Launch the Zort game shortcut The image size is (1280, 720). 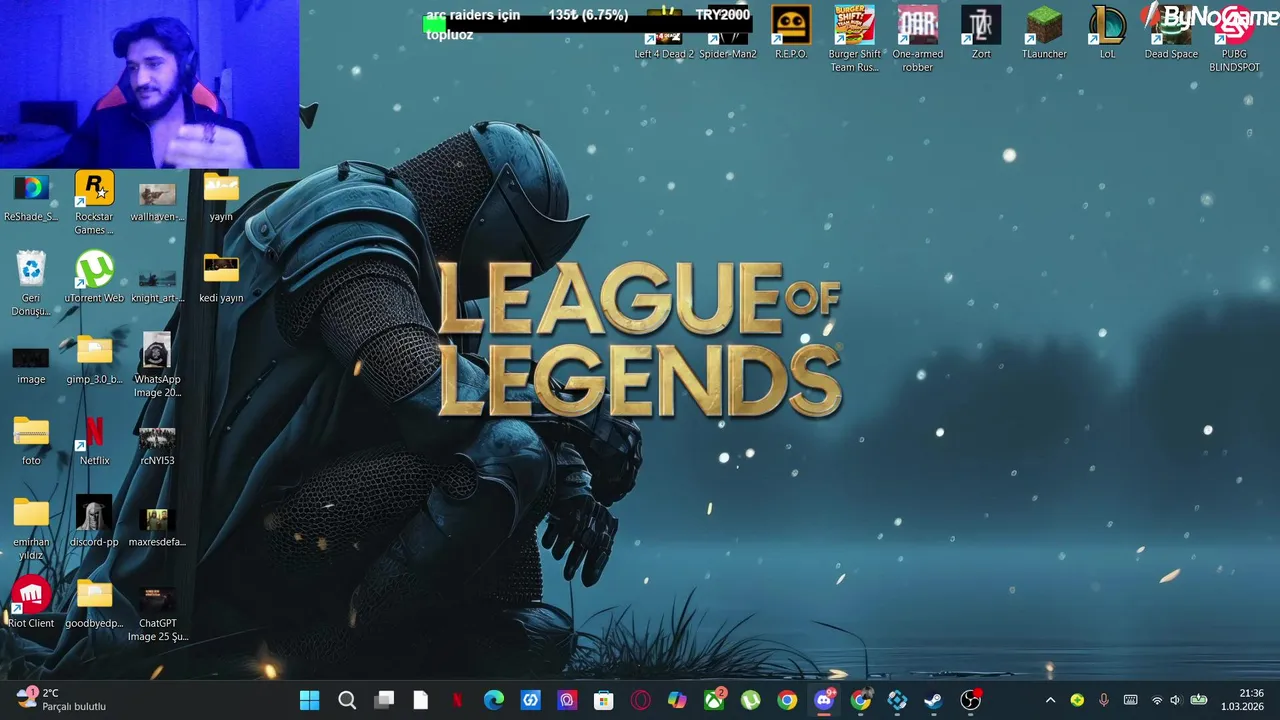pos(981,33)
